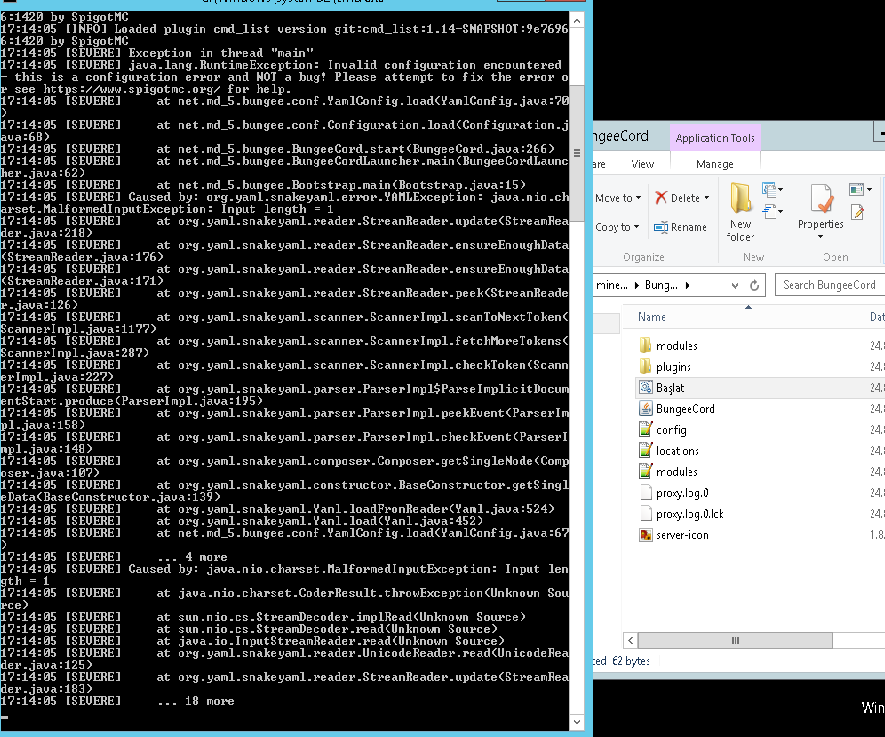Select the BungeeCord file name text

[x=685, y=409]
